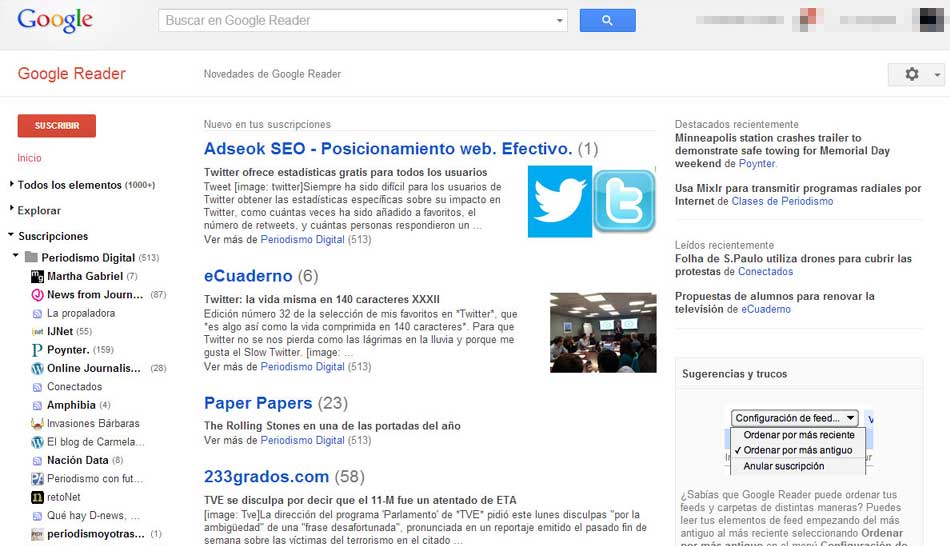Image resolution: width=950 pixels, height=546 pixels.
Task: Click the eCuaderno link in Leídos recientemente
Action: [x=766, y=309]
